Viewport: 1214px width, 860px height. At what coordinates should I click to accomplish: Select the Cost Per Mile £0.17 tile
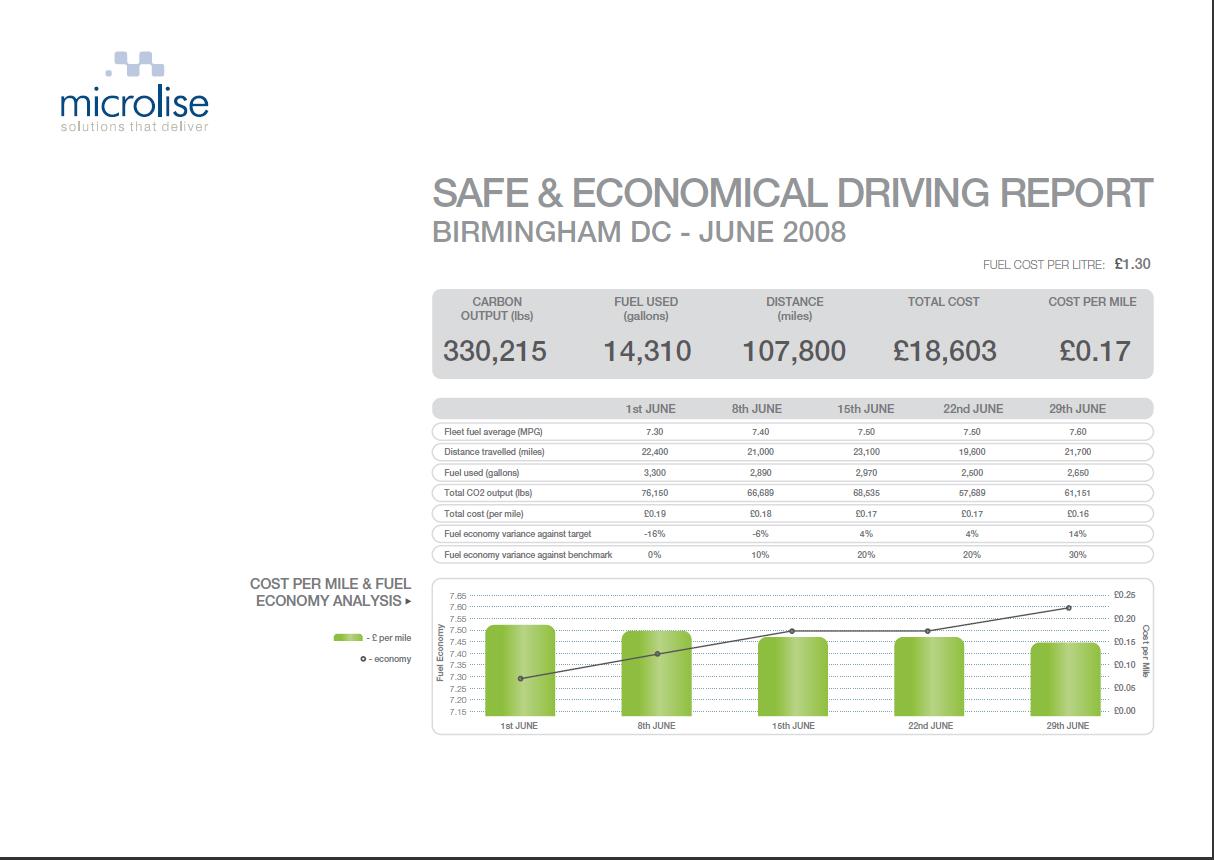click(1090, 351)
